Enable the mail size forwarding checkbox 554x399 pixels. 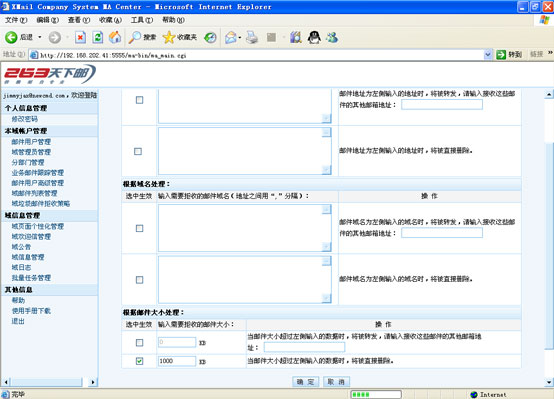(140, 342)
